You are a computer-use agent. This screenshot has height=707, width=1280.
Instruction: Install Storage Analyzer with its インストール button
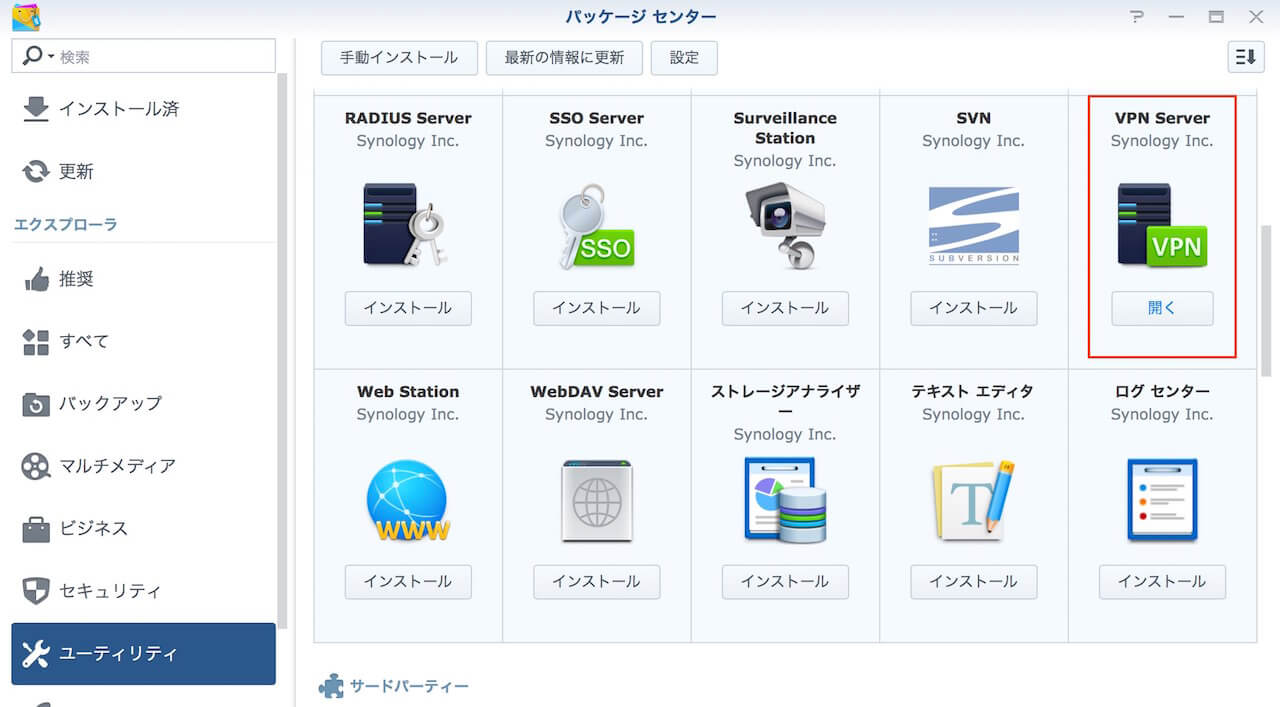pyautogui.click(x=785, y=581)
